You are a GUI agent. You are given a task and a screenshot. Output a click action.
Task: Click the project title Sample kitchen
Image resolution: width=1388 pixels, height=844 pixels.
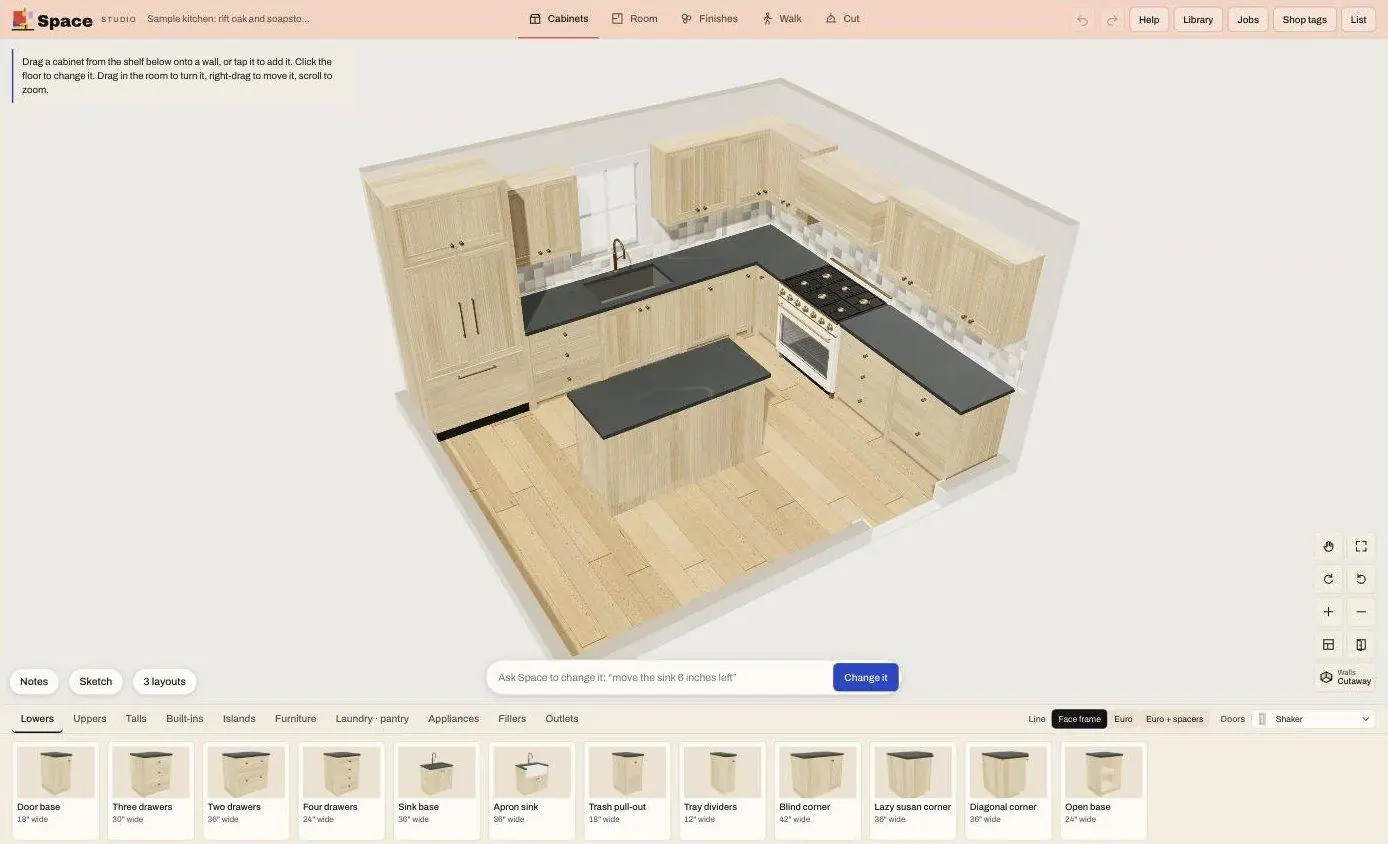[x=228, y=19]
